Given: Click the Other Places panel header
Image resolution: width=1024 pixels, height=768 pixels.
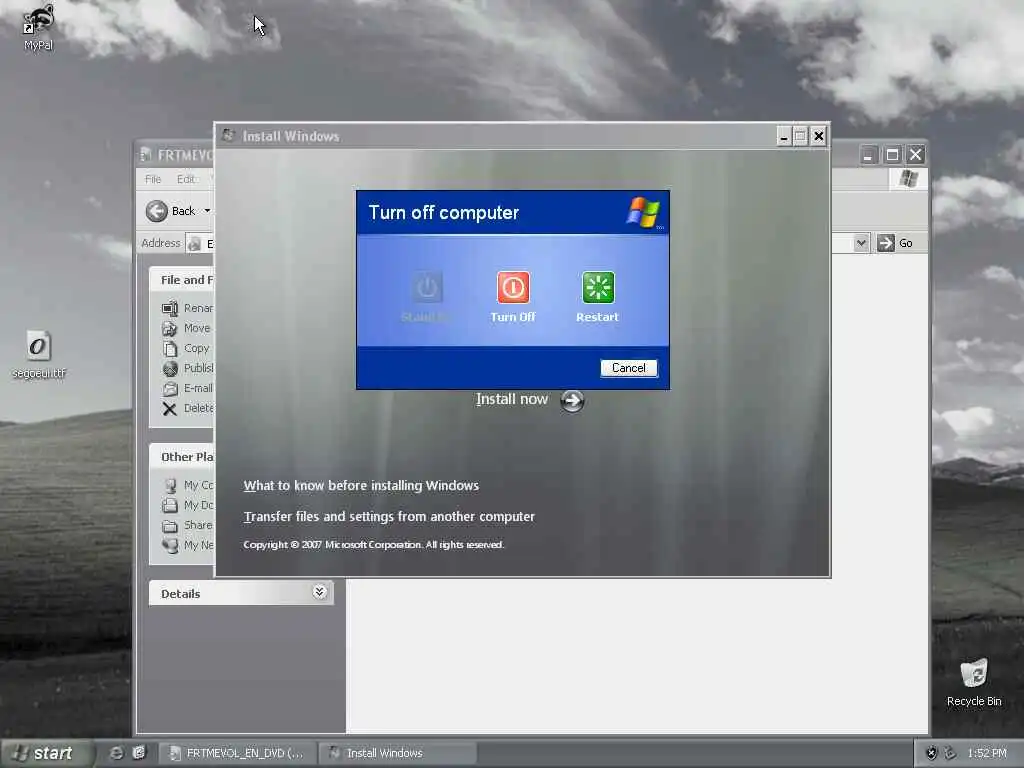Looking at the screenshot, I should click(182, 456).
